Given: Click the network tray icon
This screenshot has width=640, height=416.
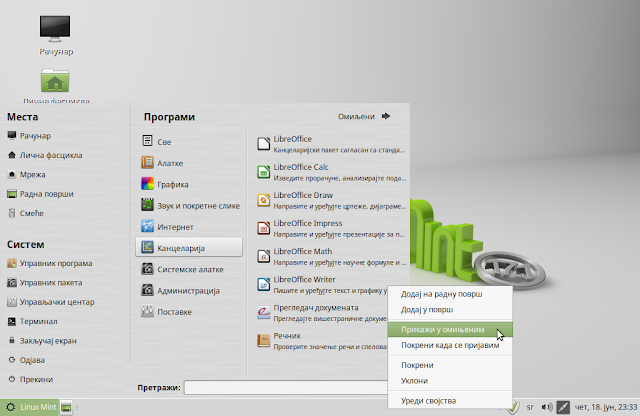Looking at the screenshot, I should [x=563, y=407].
